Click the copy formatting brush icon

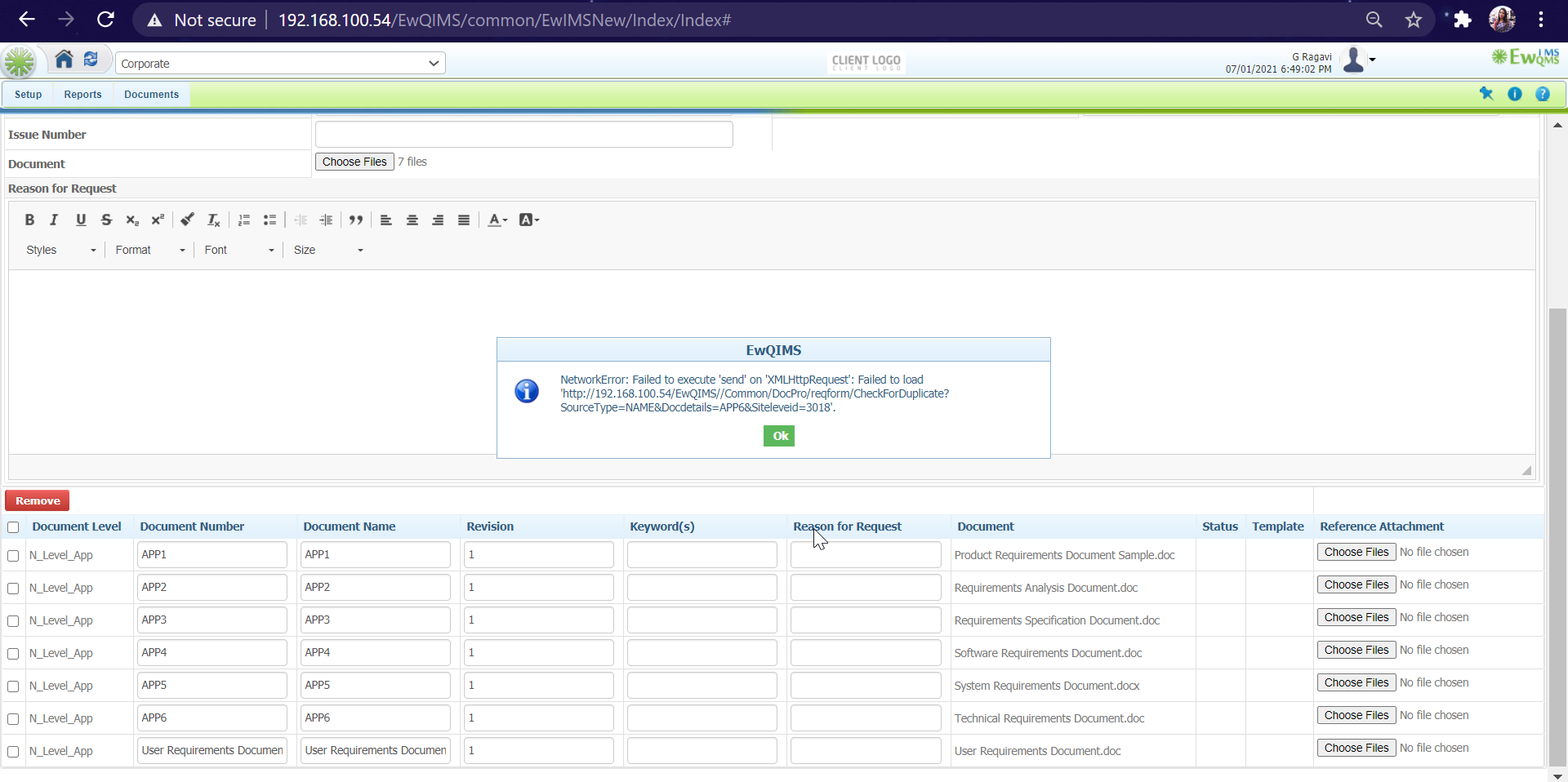click(x=187, y=220)
